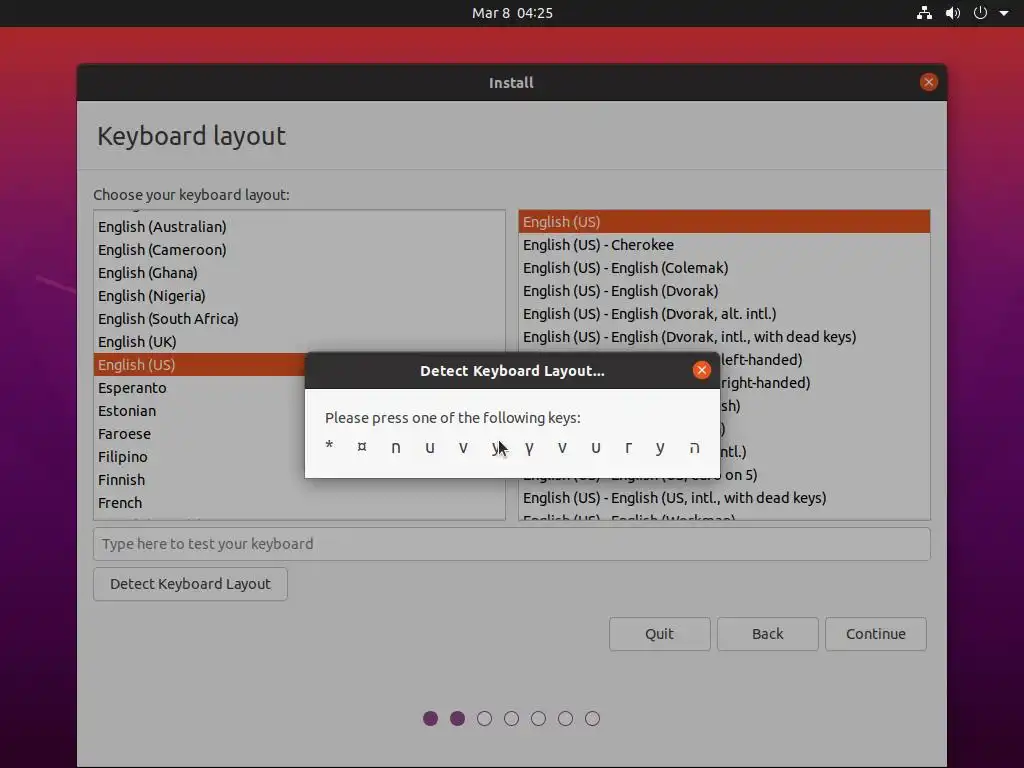The height and width of the screenshot is (768, 1024).
Task: Click the Quit button
Action: pyautogui.click(x=660, y=633)
